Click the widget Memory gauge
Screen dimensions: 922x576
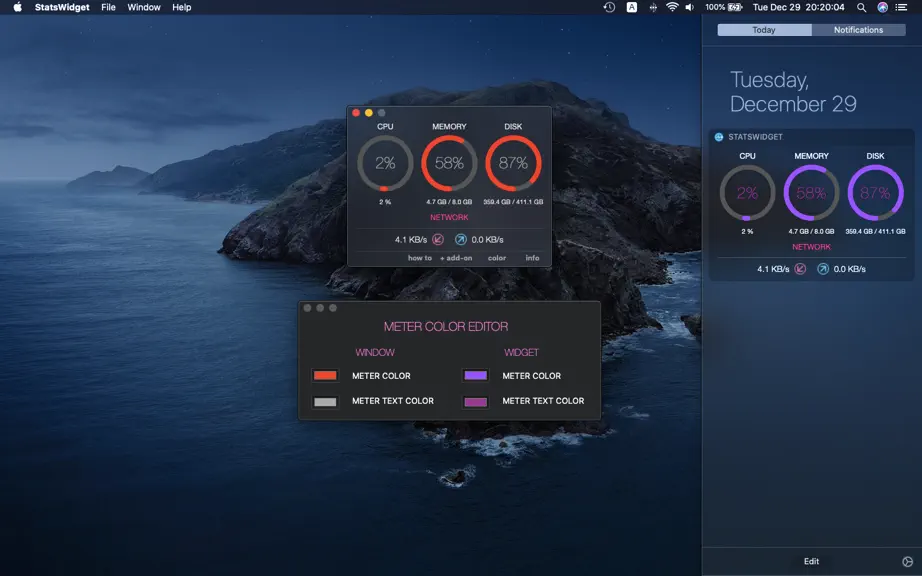click(x=811, y=193)
